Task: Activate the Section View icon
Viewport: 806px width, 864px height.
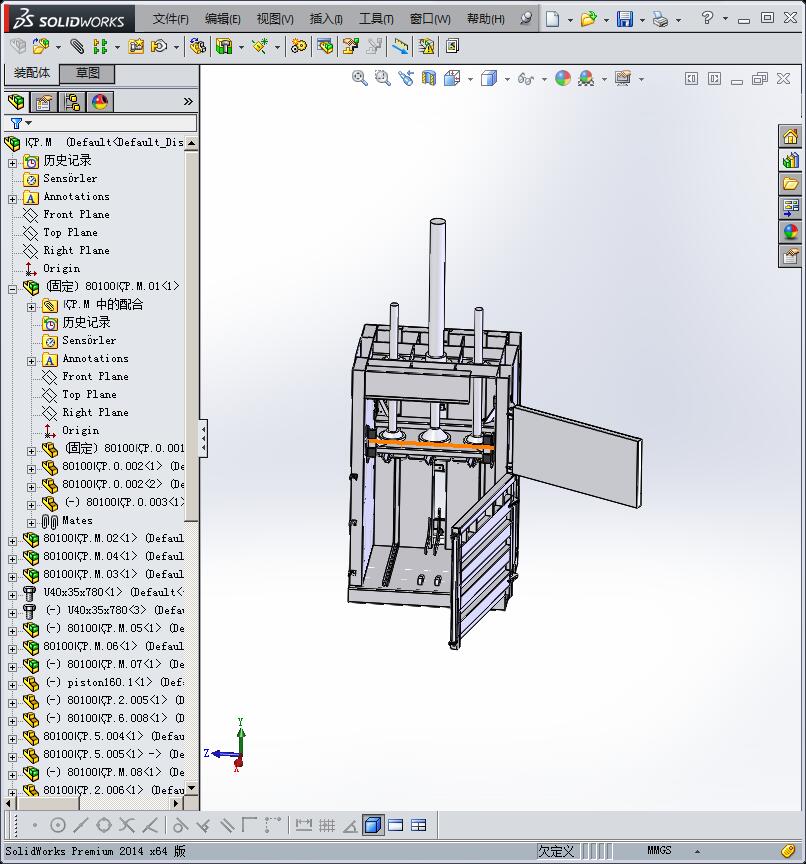Action: (429, 78)
